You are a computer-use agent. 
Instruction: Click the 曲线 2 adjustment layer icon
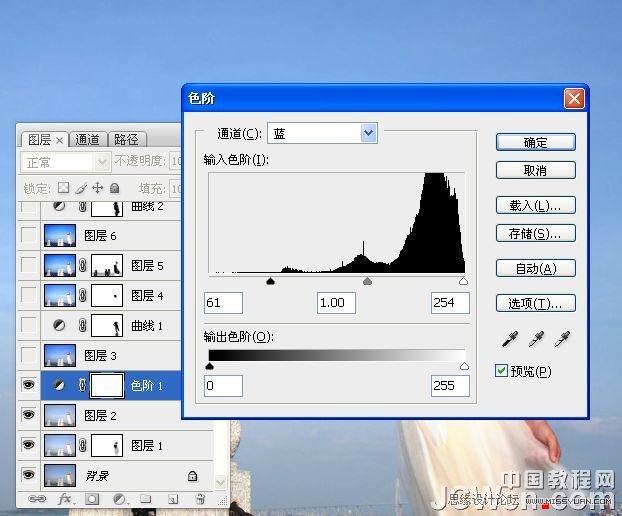point(59,206)
